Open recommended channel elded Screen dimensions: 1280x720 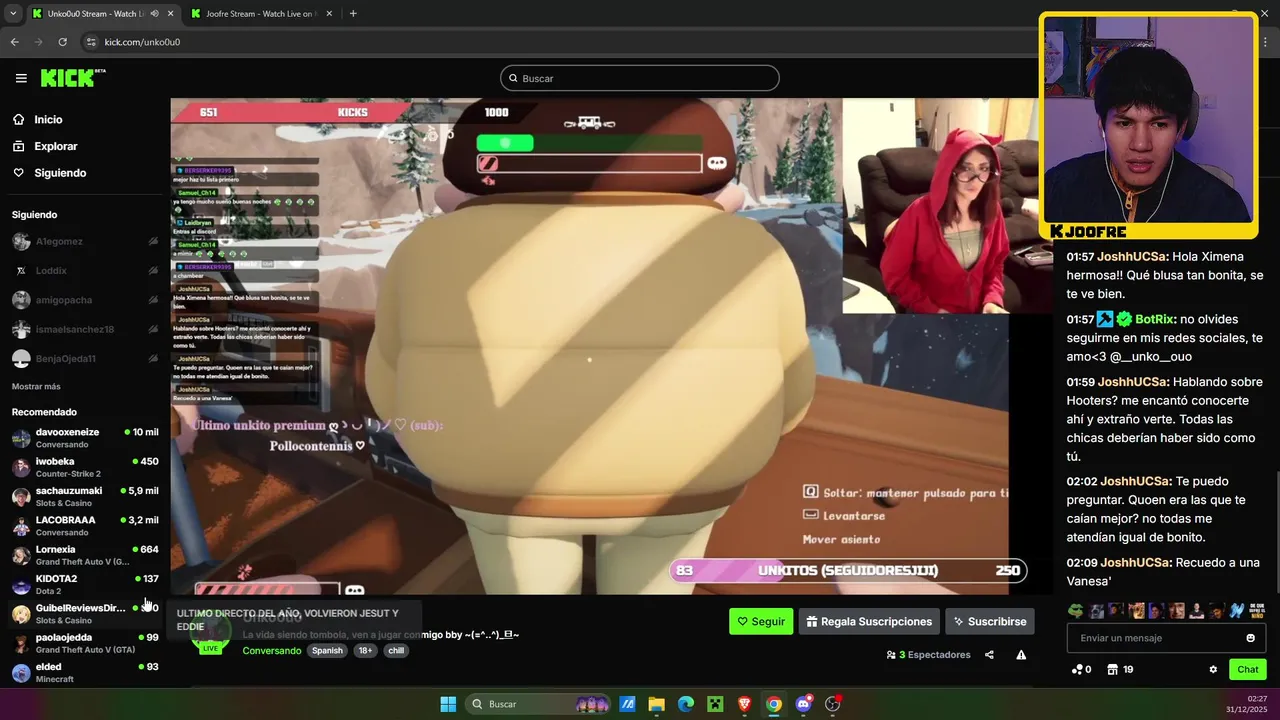(84, 672)
